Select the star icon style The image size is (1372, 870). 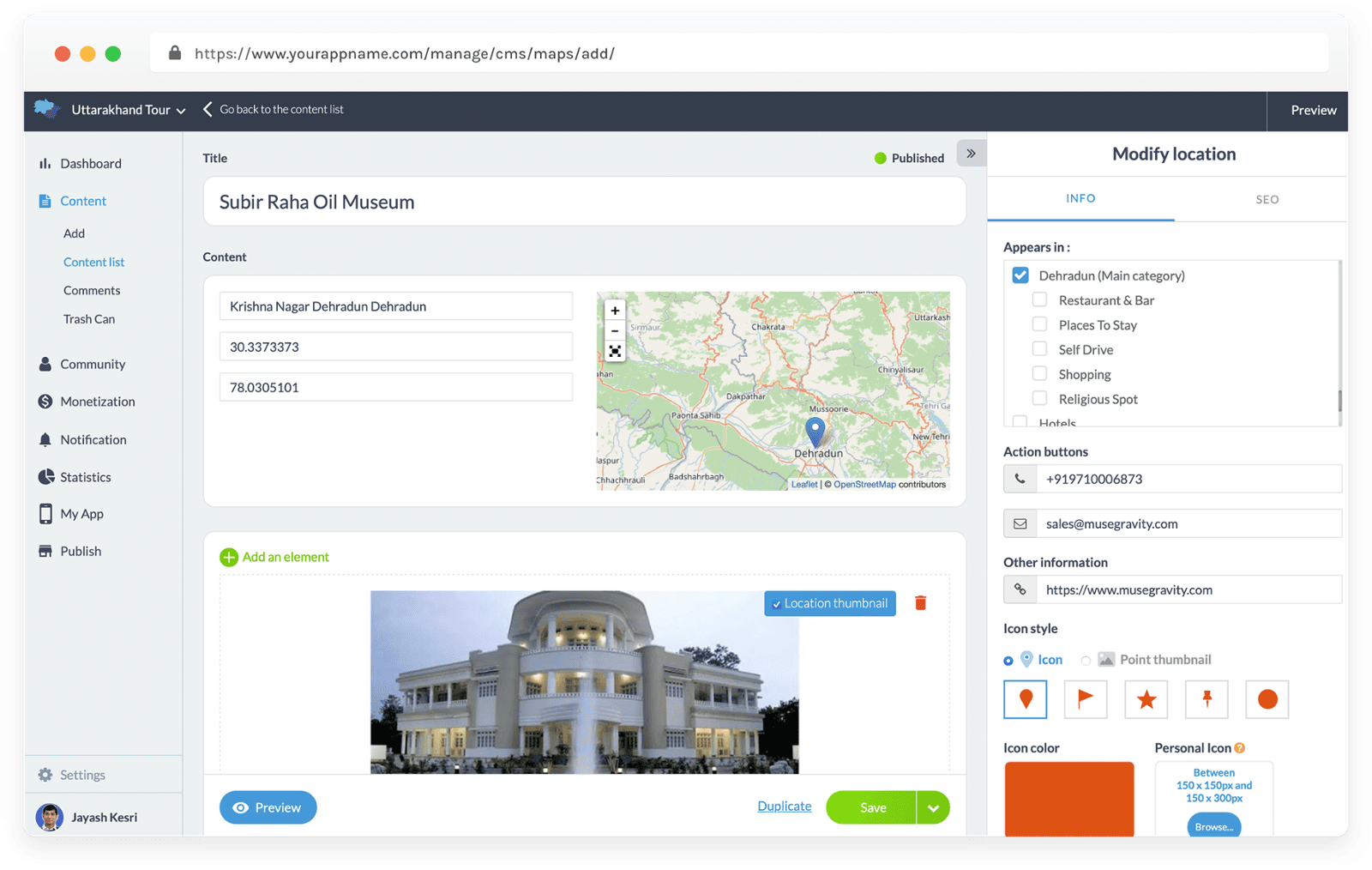pos(1146,699)
